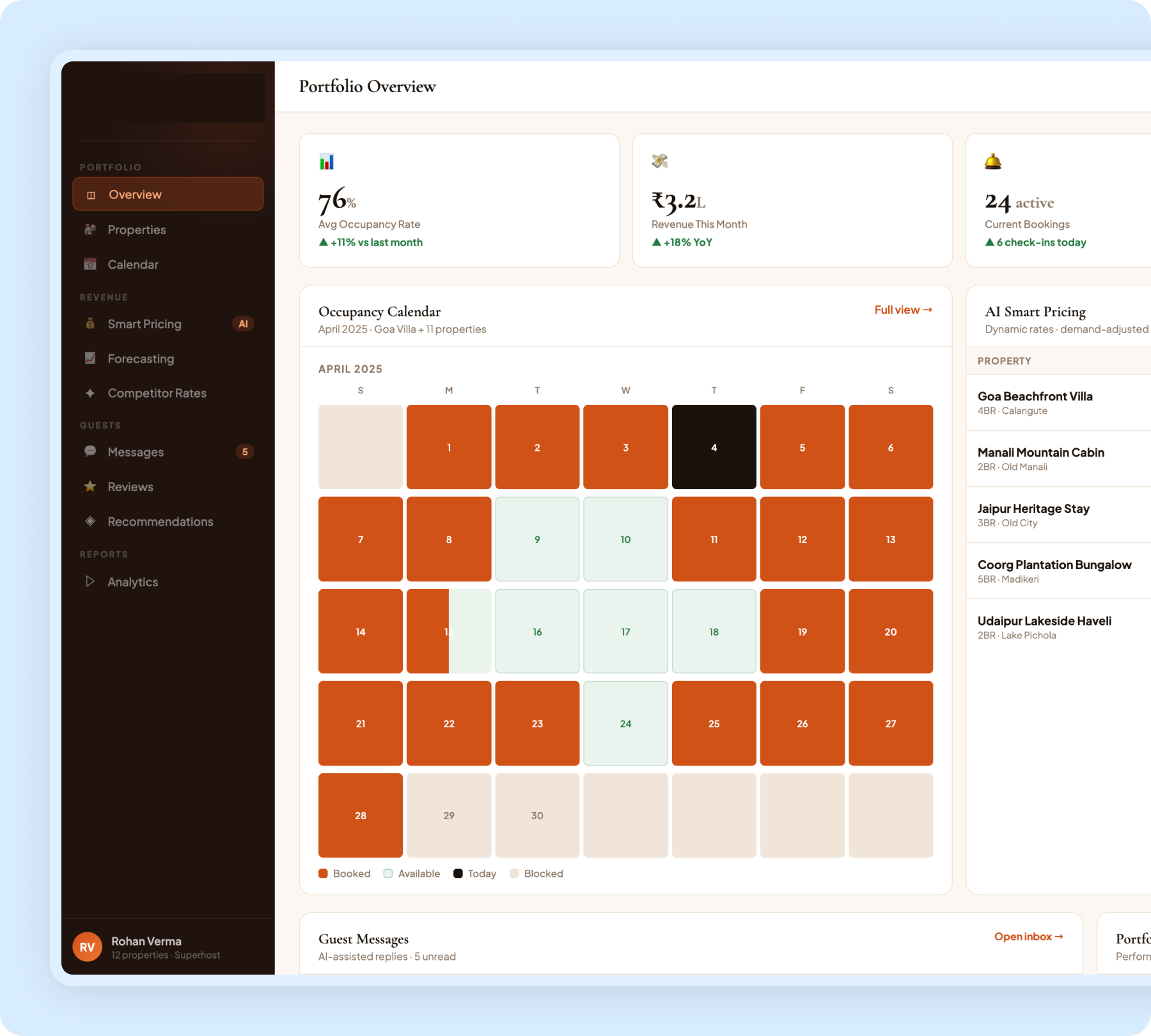Click the Properties house icon
The width and height of the screenshot is (1151, 1036).
click(x=90, y=229)
